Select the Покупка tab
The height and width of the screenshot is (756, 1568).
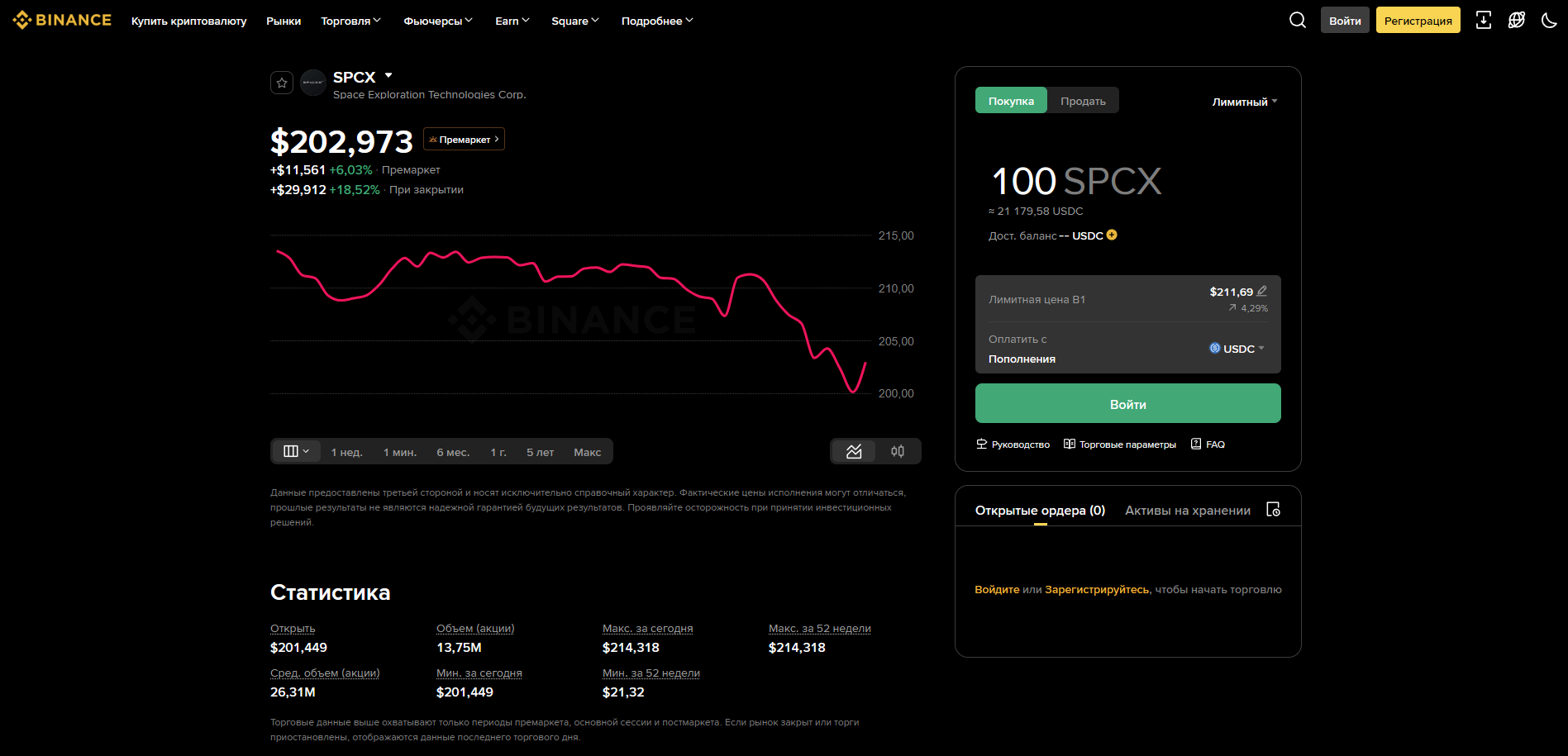(x=1011, y=101)
